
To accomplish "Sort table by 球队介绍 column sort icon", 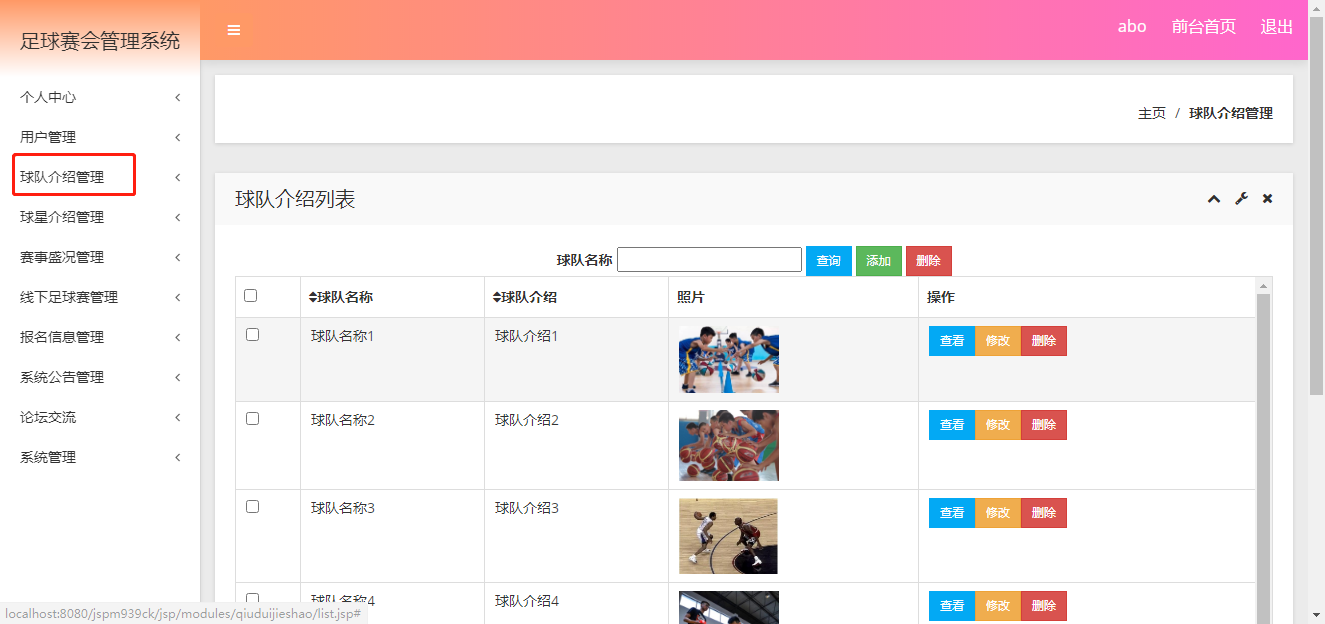I will pos(497,297).
